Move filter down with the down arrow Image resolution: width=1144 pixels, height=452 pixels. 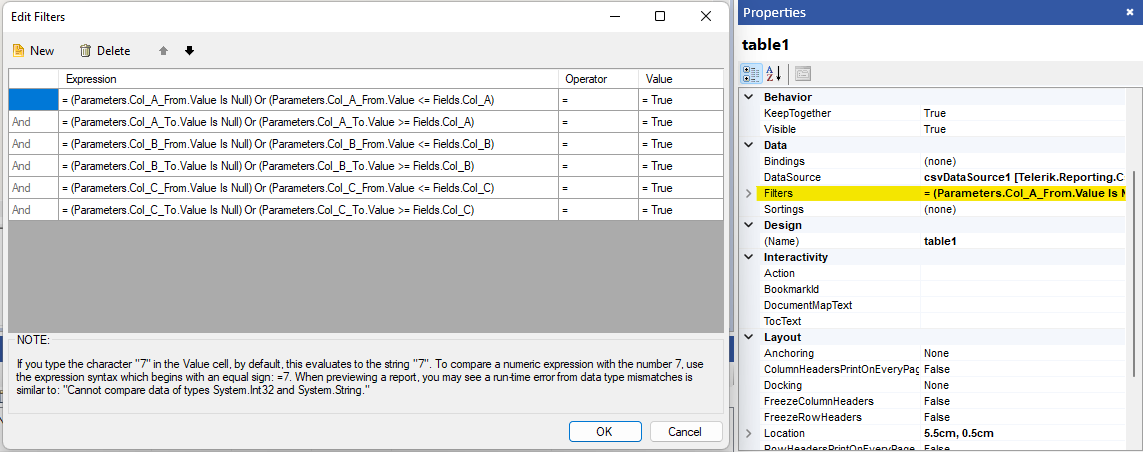coord(189,51)
